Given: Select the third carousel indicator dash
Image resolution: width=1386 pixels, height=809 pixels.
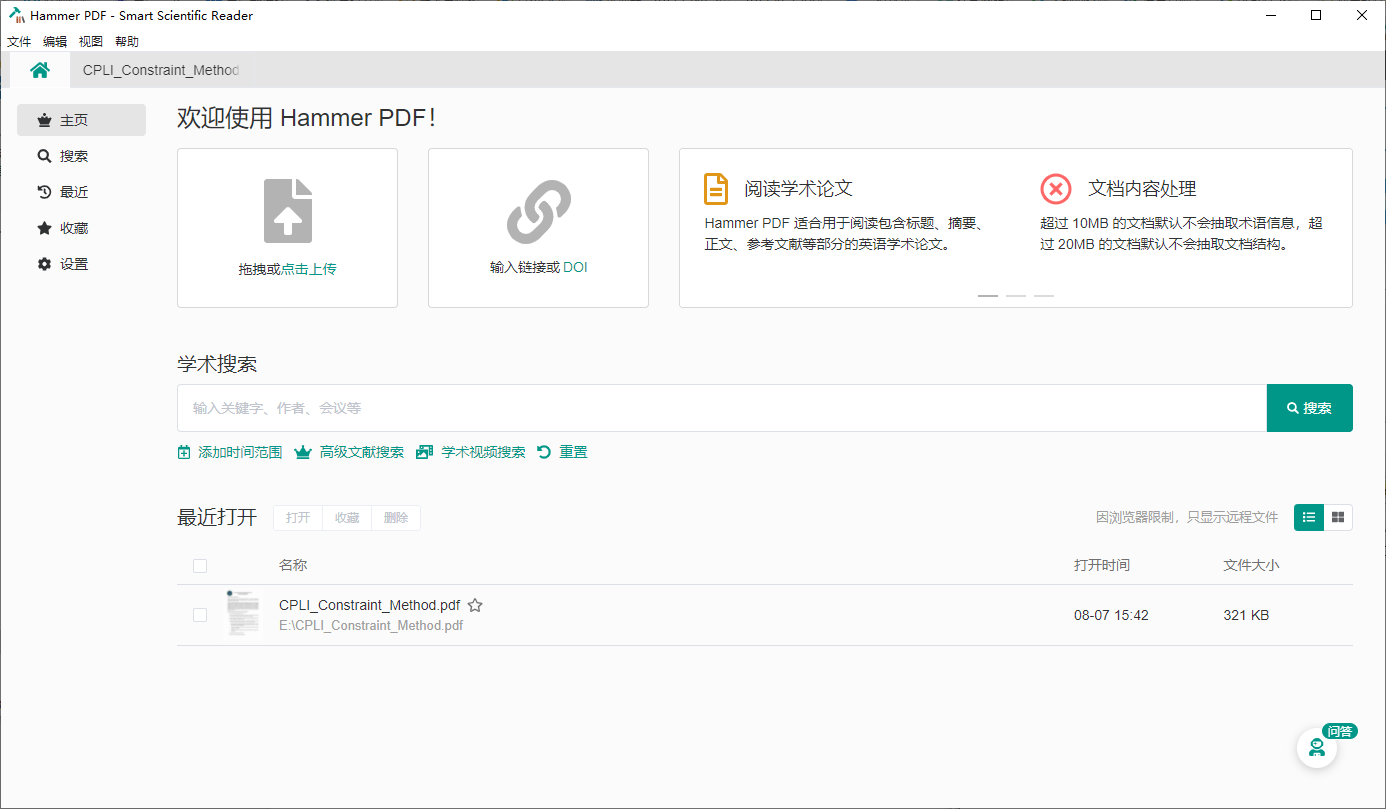Looking at the screenshot, I should [x=1044, y=296].
